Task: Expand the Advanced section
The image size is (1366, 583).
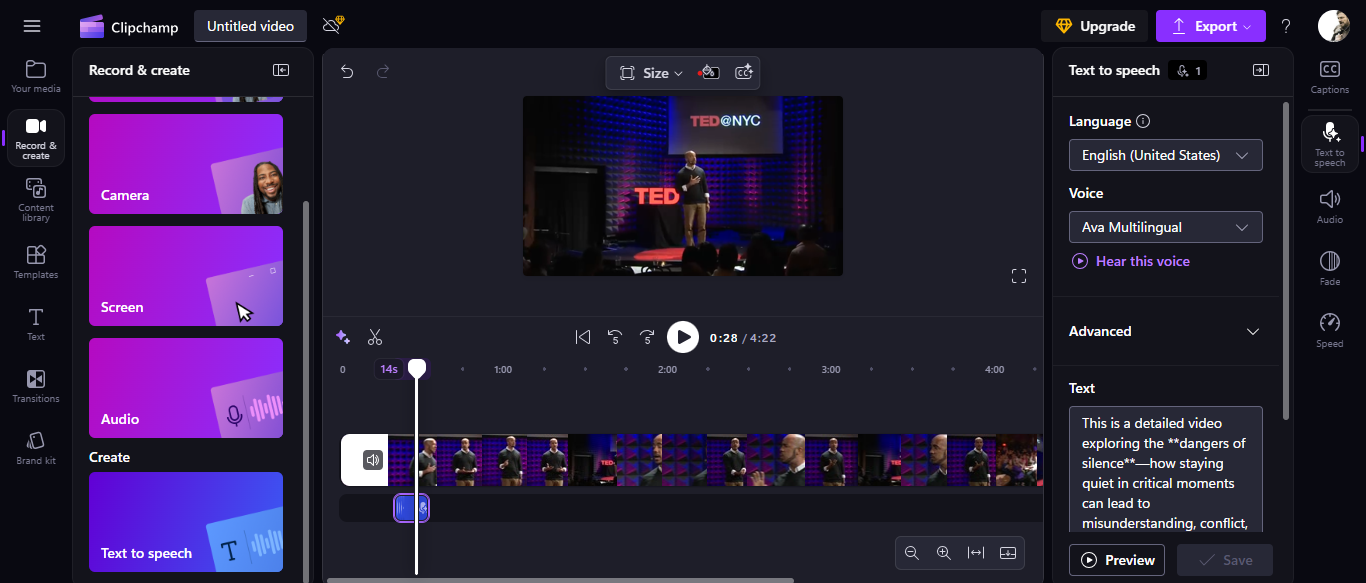Action: pos(1165,331)
